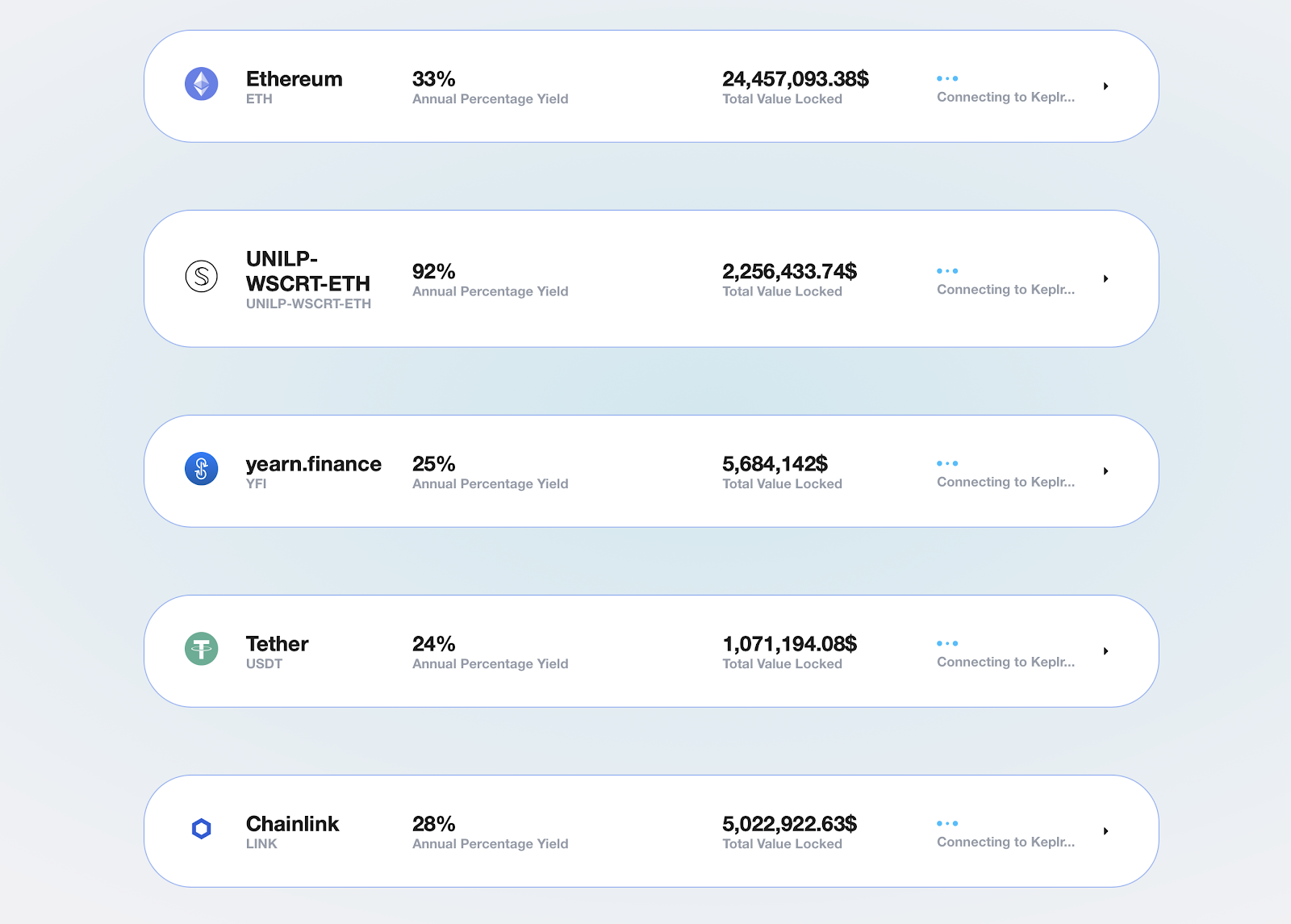Click Total Value Locked label under 5,022,922.63$
This screenshot has height=924, width=1291.
783,844
